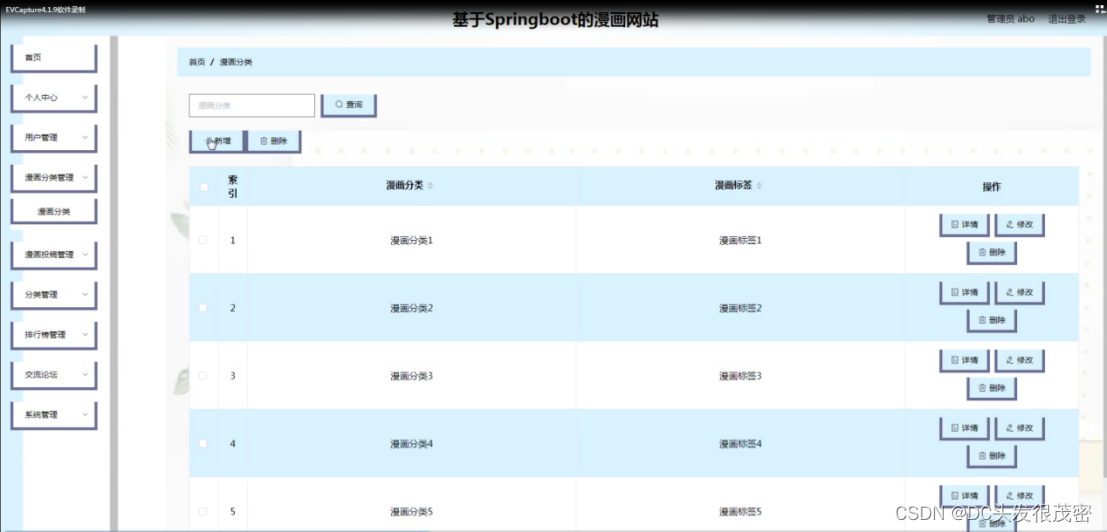Open 详情 for the 漫画分类2 row

[x=964, y=293]
